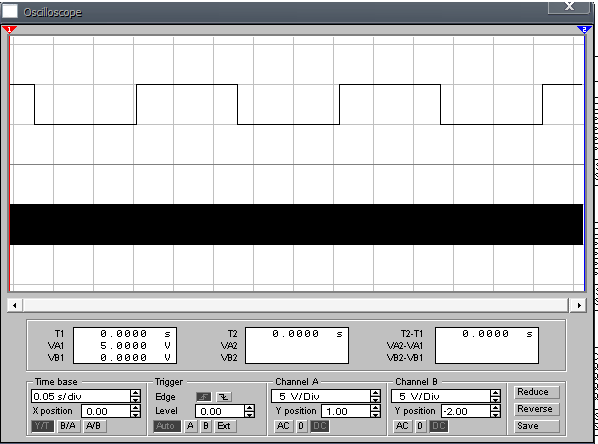Switch to A/B display mode
The height and width of the screenshot is (444, 598).
pos(94,426)
